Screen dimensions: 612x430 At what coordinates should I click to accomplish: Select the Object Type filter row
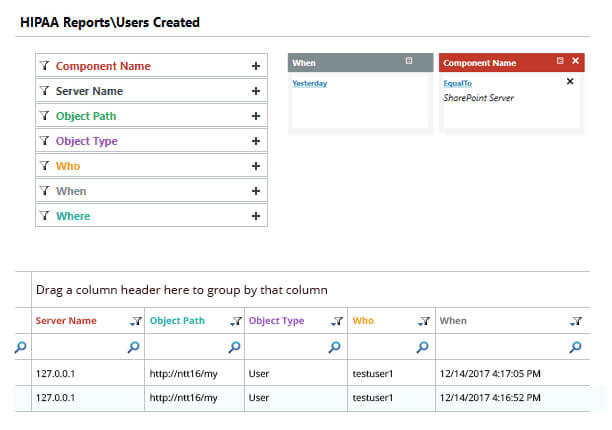(151, 140)
